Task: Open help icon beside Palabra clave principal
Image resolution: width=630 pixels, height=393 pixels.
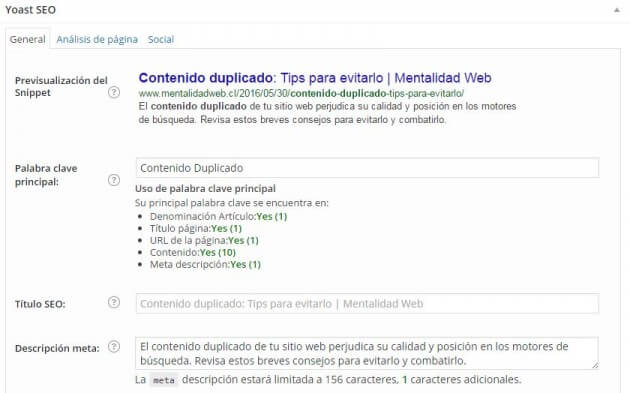Action: click(114, 180)
